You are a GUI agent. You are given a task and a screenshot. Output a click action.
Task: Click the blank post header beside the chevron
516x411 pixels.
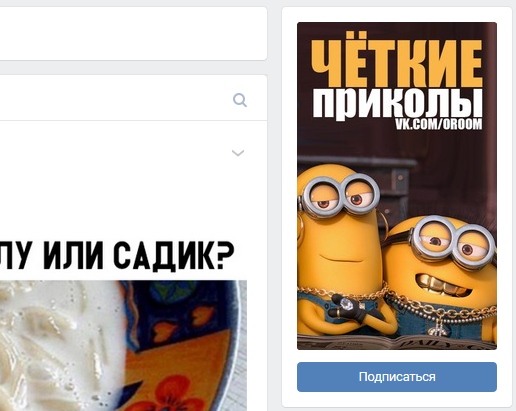click(x=113, y=153)
